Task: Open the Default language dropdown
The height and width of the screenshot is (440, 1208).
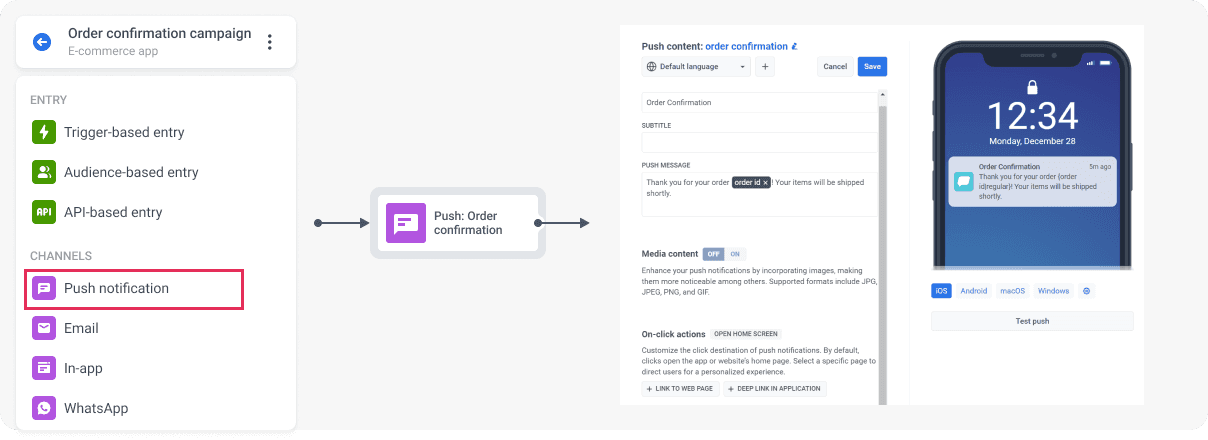Action: pos(697,67)
